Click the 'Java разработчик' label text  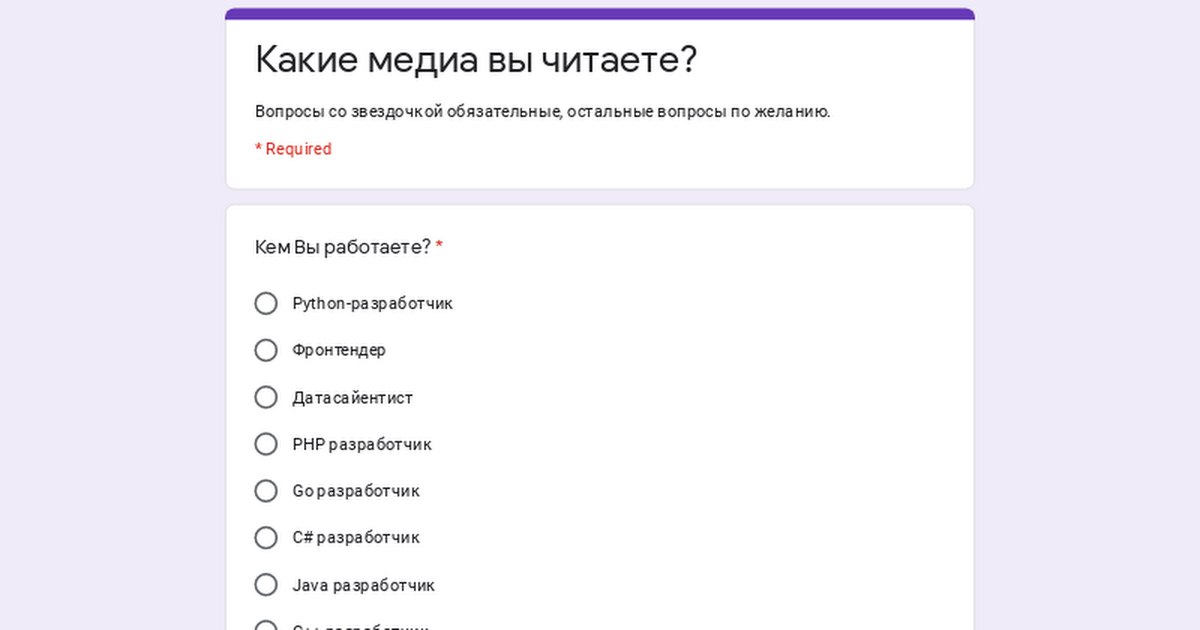point(363,585)
